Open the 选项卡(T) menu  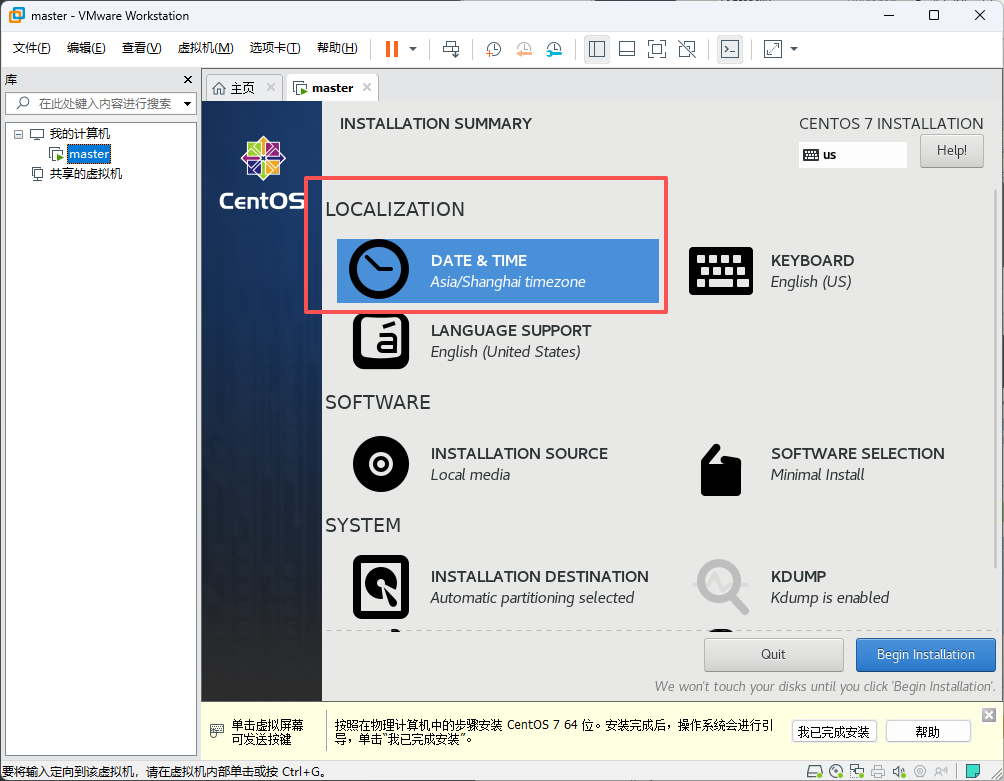(275, 48)
